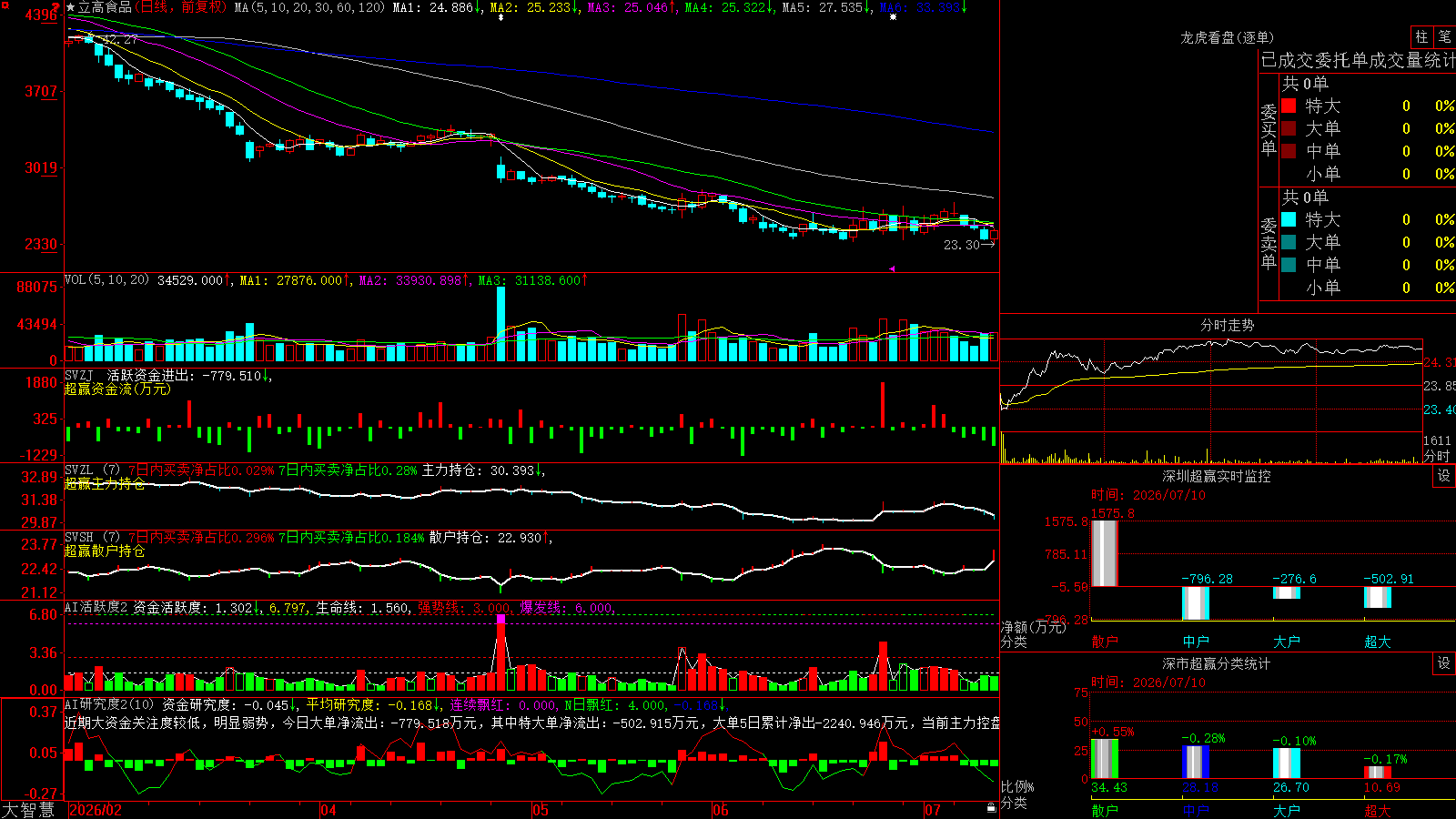1456x819 pixels.
Task: Click the 设 settings button for 深圳超赢实时监控
Action: [x=1444, y=476]
